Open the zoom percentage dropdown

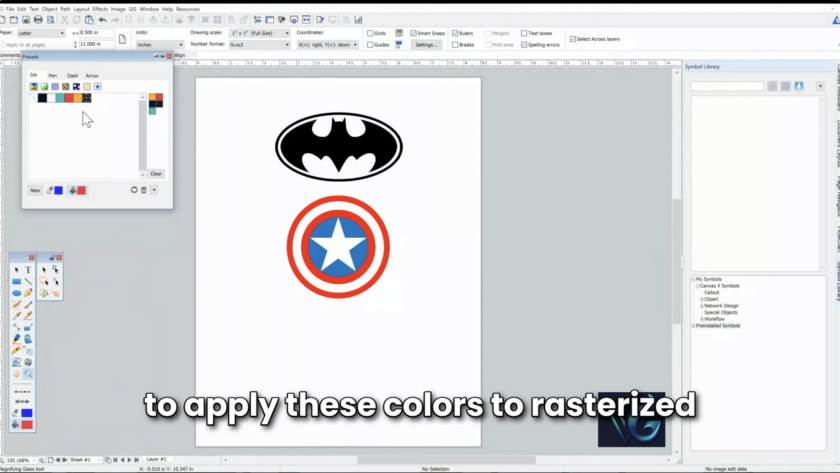pos(34,460)
